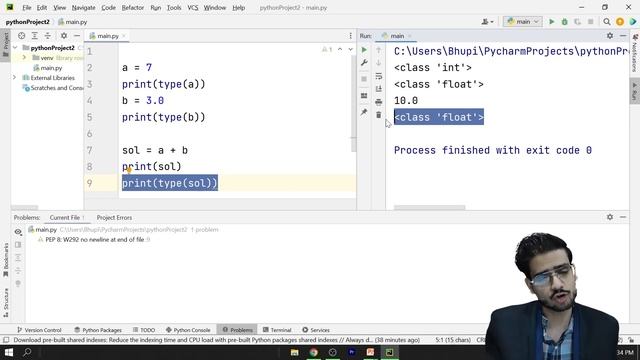
Task: Open Chrome from the taskbar
Action: (313, 352)
